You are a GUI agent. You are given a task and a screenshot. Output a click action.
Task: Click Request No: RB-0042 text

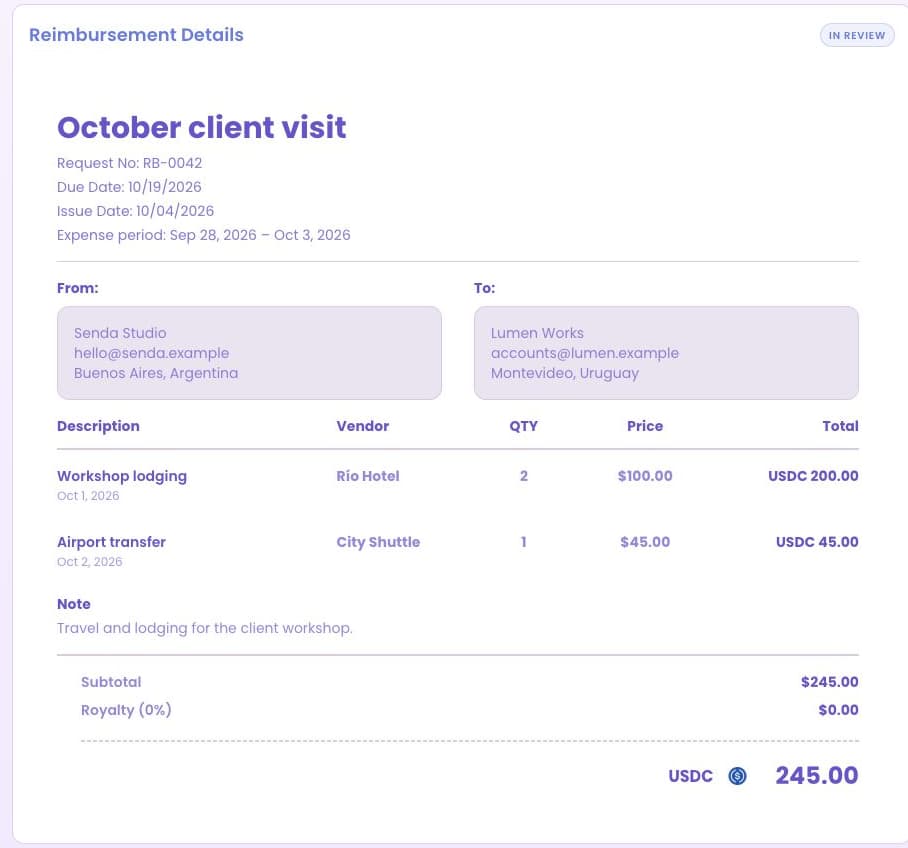(x=129, y=163)
